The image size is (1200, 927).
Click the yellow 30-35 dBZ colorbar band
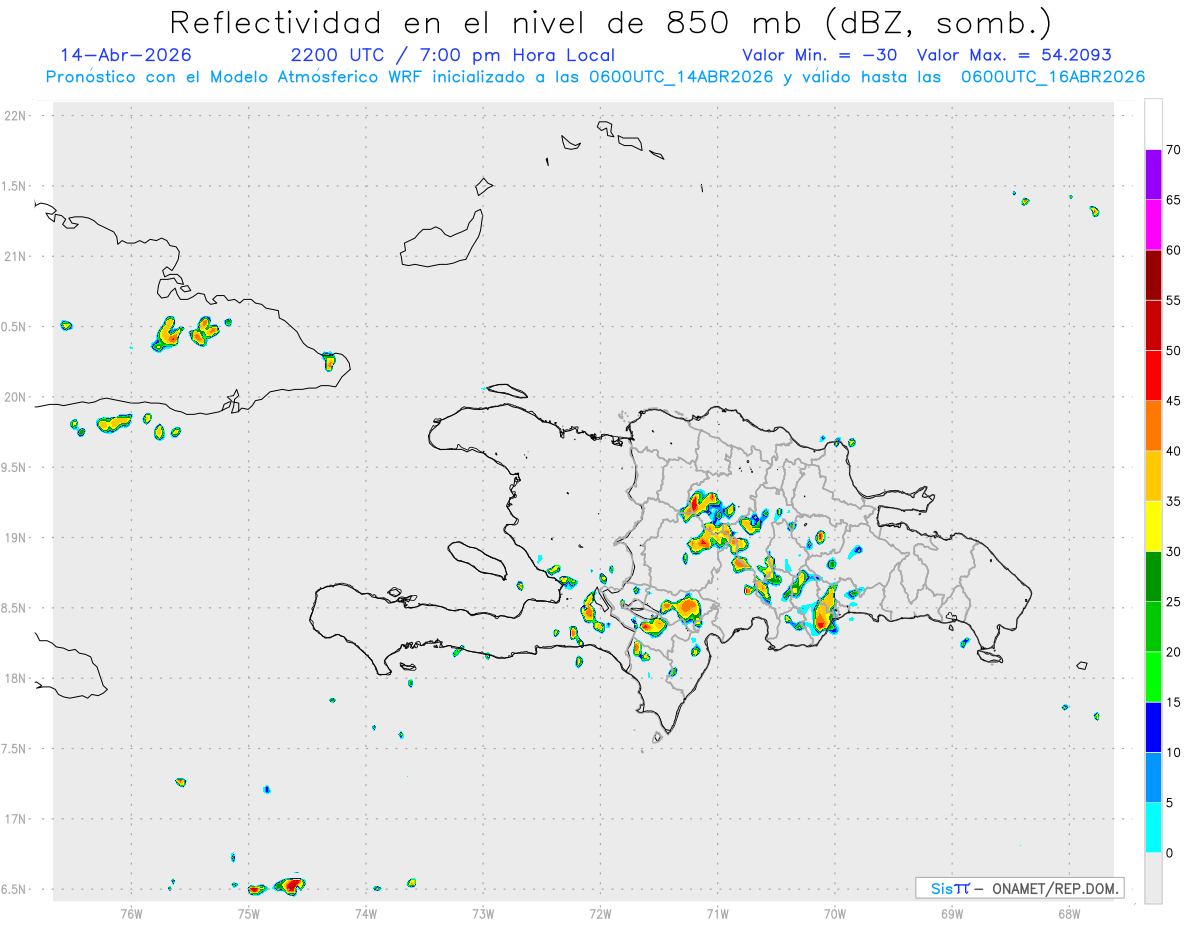(1153, 526)
